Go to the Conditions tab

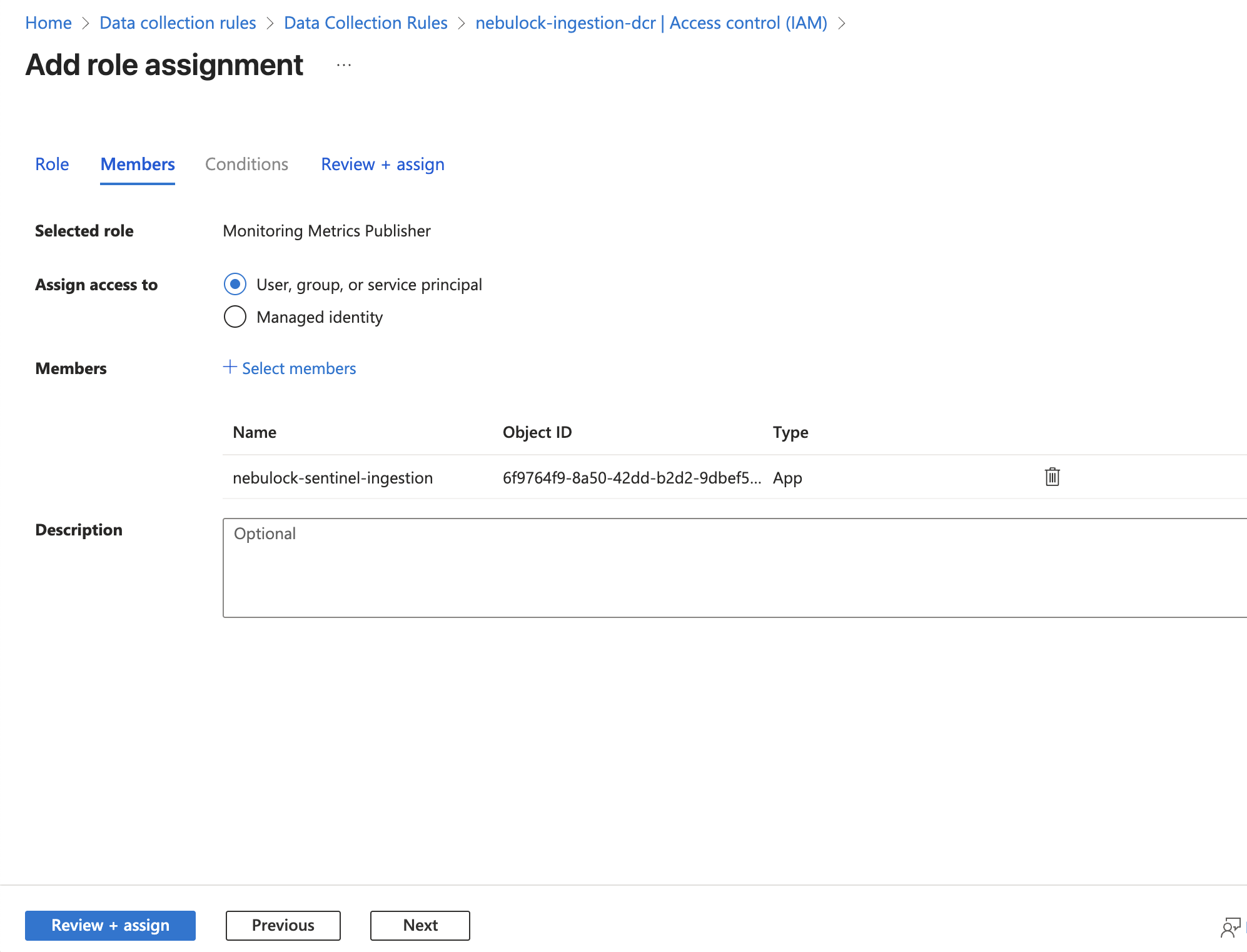(x=246, y=164)
